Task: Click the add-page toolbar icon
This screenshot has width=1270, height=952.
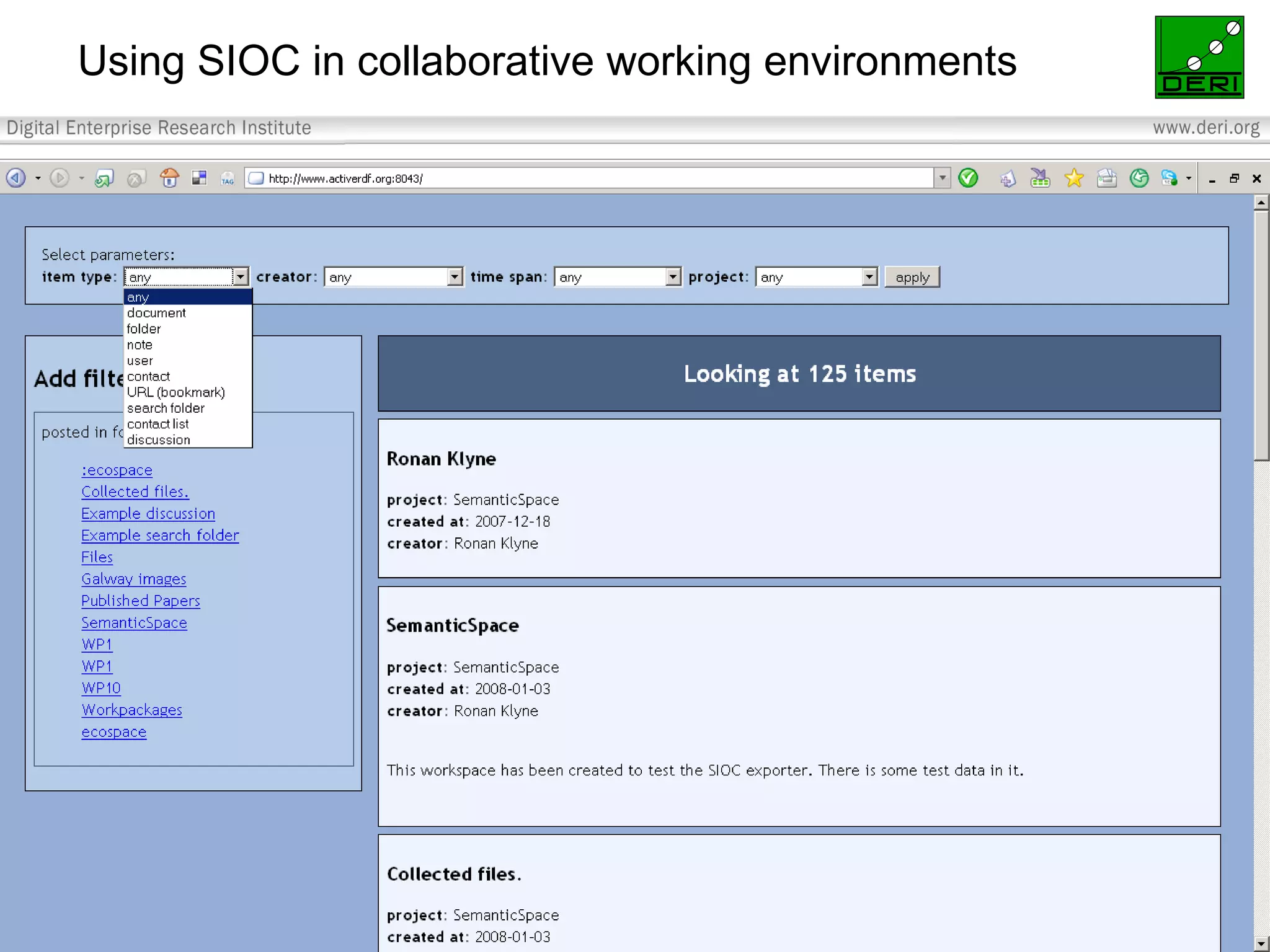Action: click(1008, 178)
